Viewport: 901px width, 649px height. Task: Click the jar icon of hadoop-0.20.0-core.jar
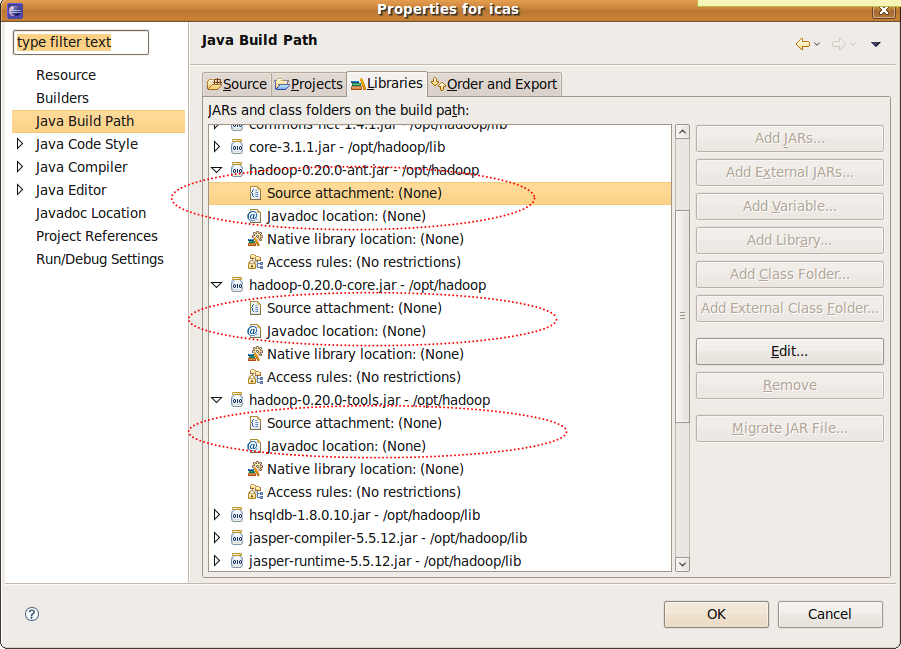coord(237,285)
